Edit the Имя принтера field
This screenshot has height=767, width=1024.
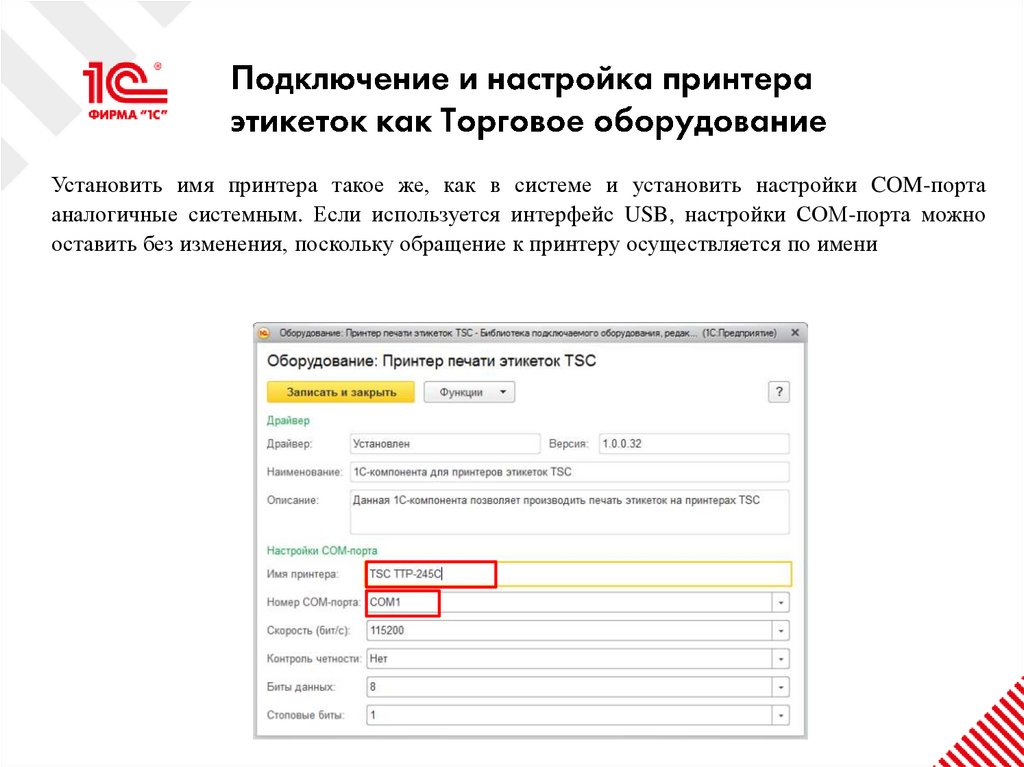coord(578,574)
